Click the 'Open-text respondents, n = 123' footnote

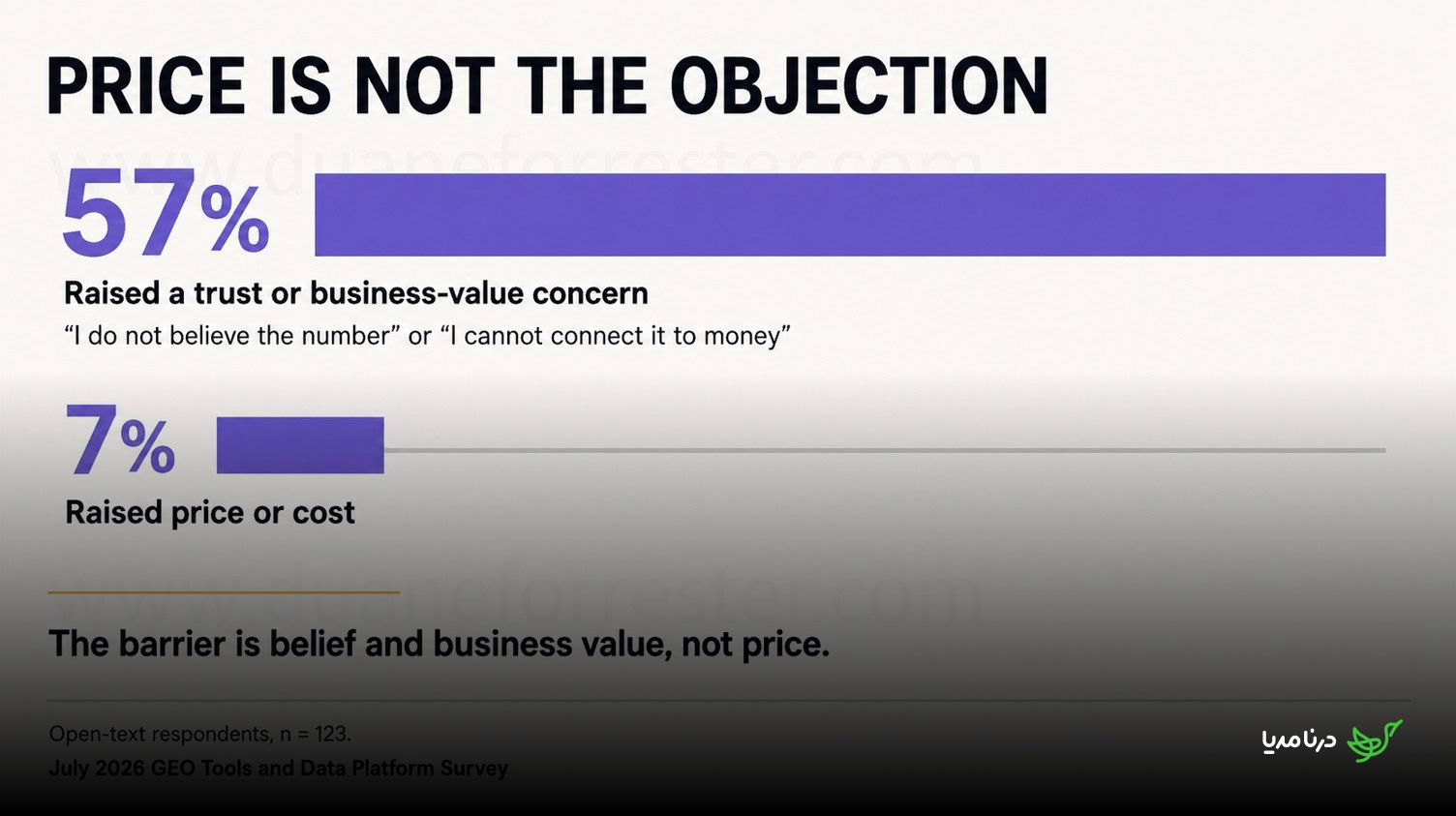(x=200, y=734)
